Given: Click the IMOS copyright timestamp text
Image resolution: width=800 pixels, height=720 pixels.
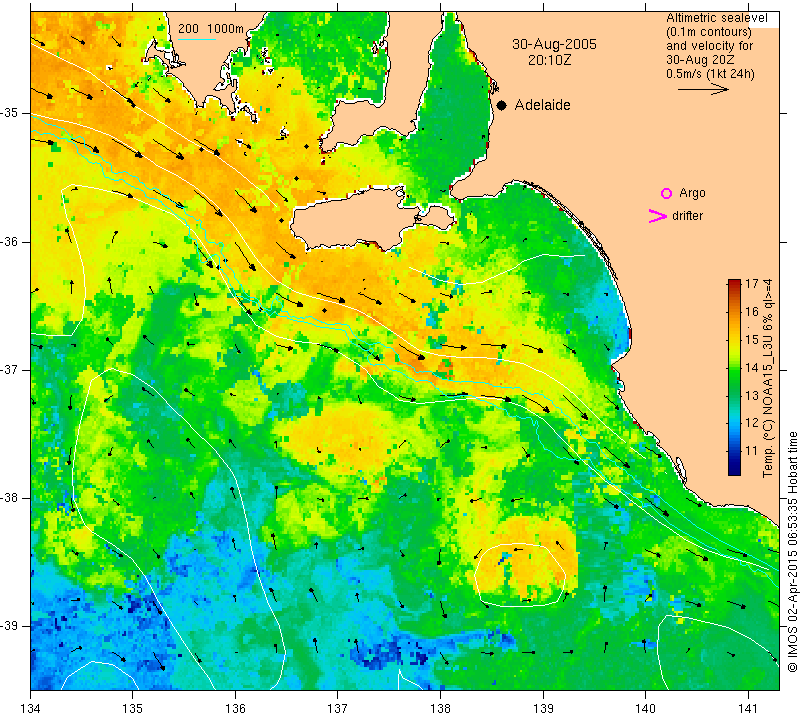Looking at the screenshot, I should (x=792, y=551).
